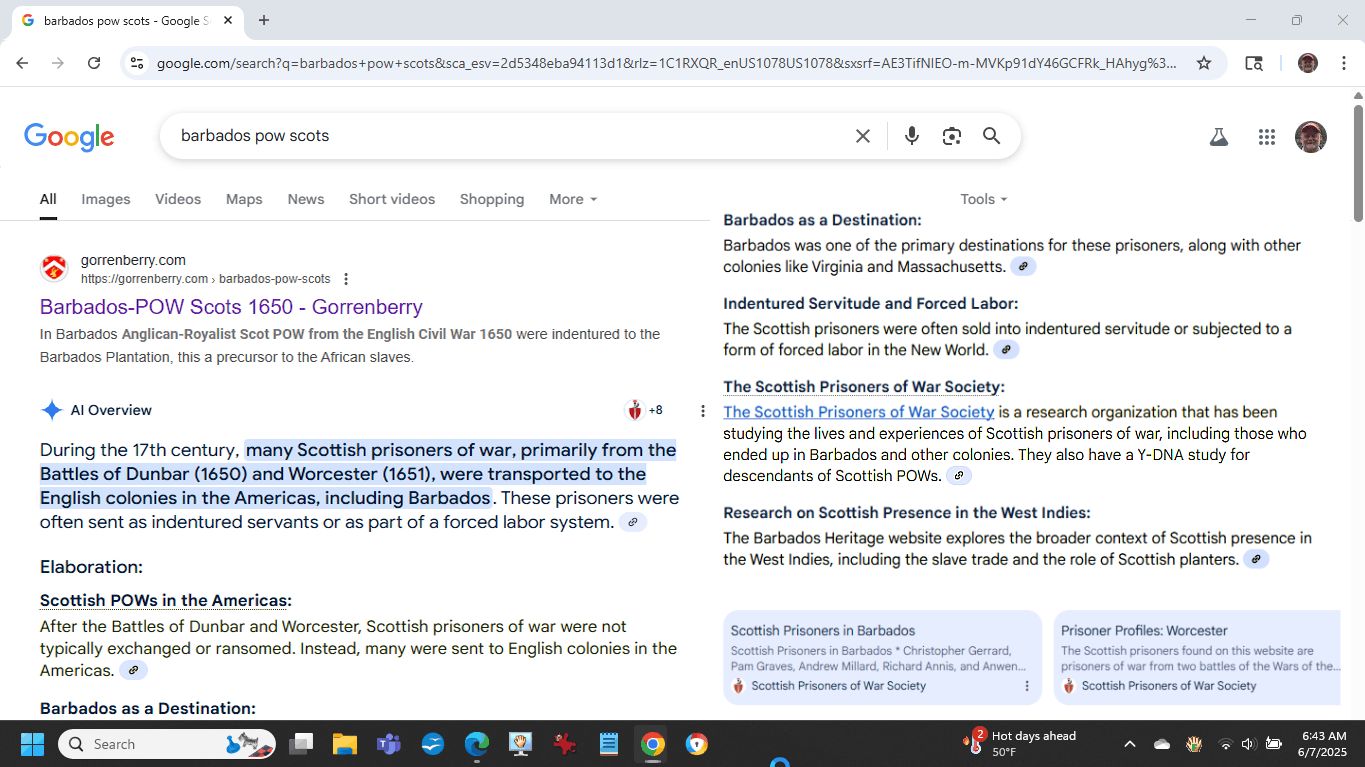The image size is (1365, 767).
Task: Clear the search box text
Action: click(862, 136)
